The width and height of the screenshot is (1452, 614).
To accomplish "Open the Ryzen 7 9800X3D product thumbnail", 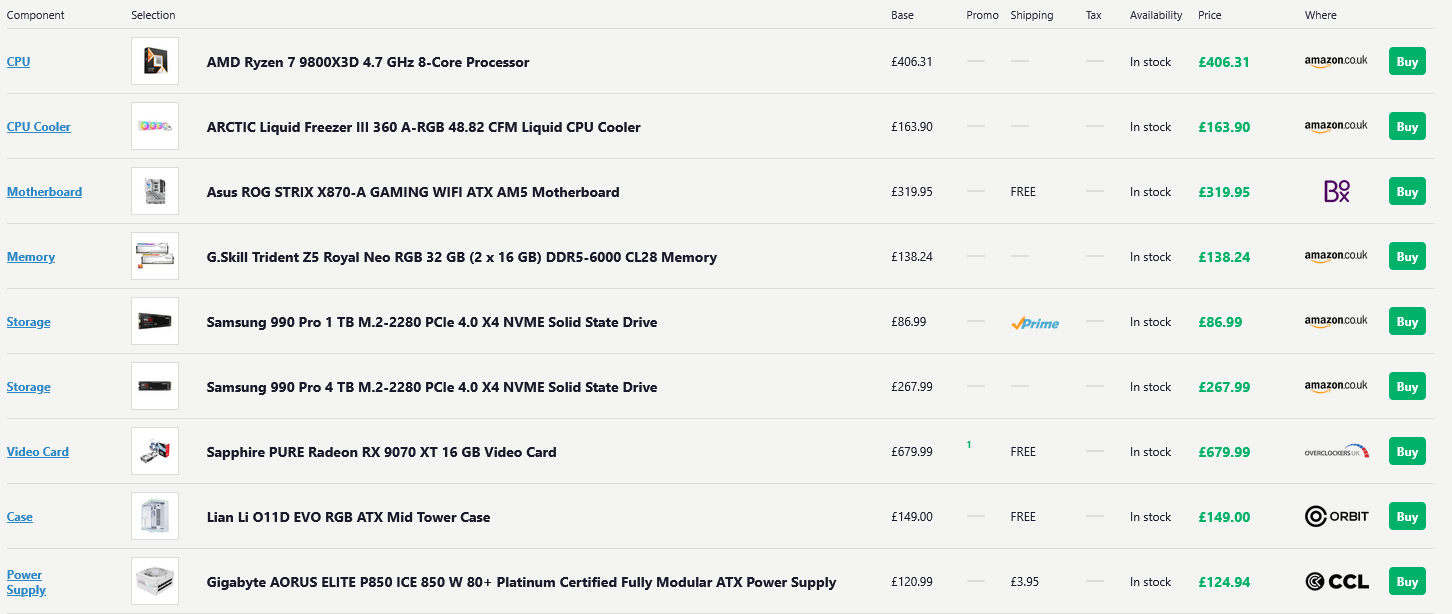I will coord(155,61).
